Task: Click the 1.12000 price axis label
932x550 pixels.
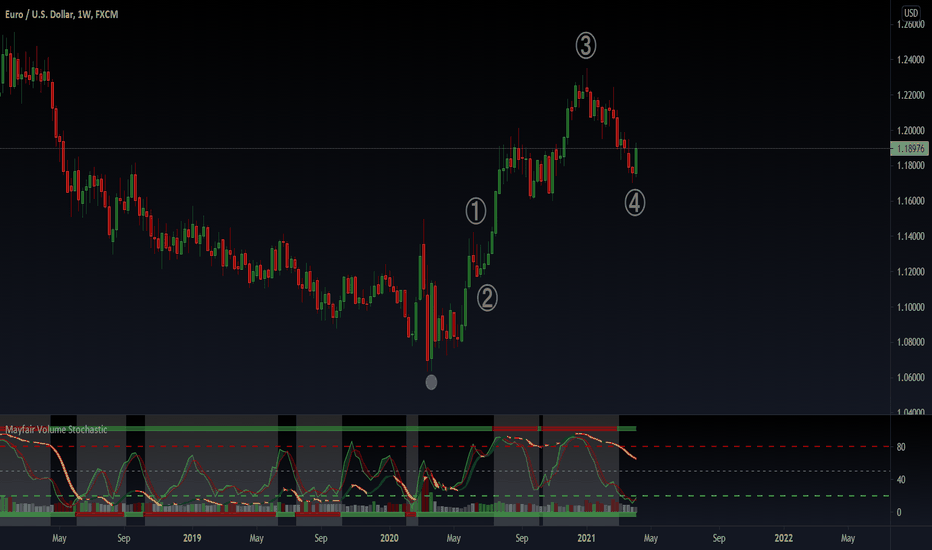Action: [911, 272]
